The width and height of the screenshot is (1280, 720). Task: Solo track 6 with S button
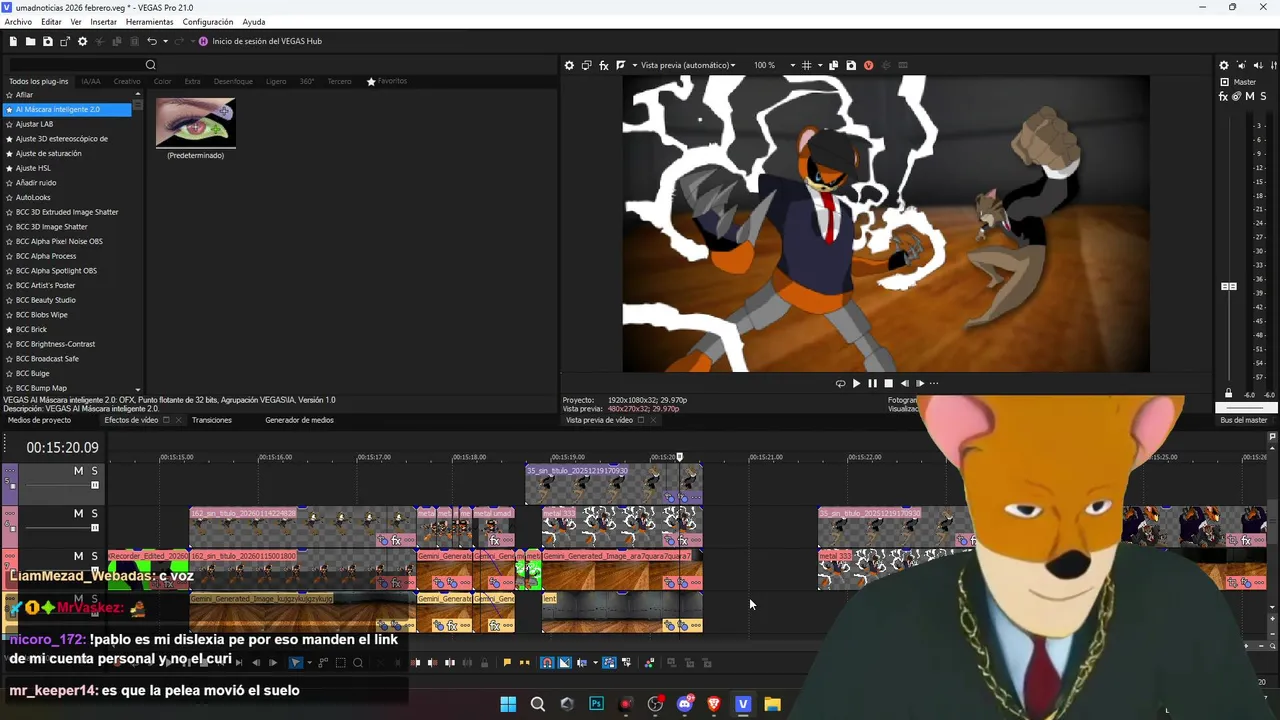(x=95, y=513)
